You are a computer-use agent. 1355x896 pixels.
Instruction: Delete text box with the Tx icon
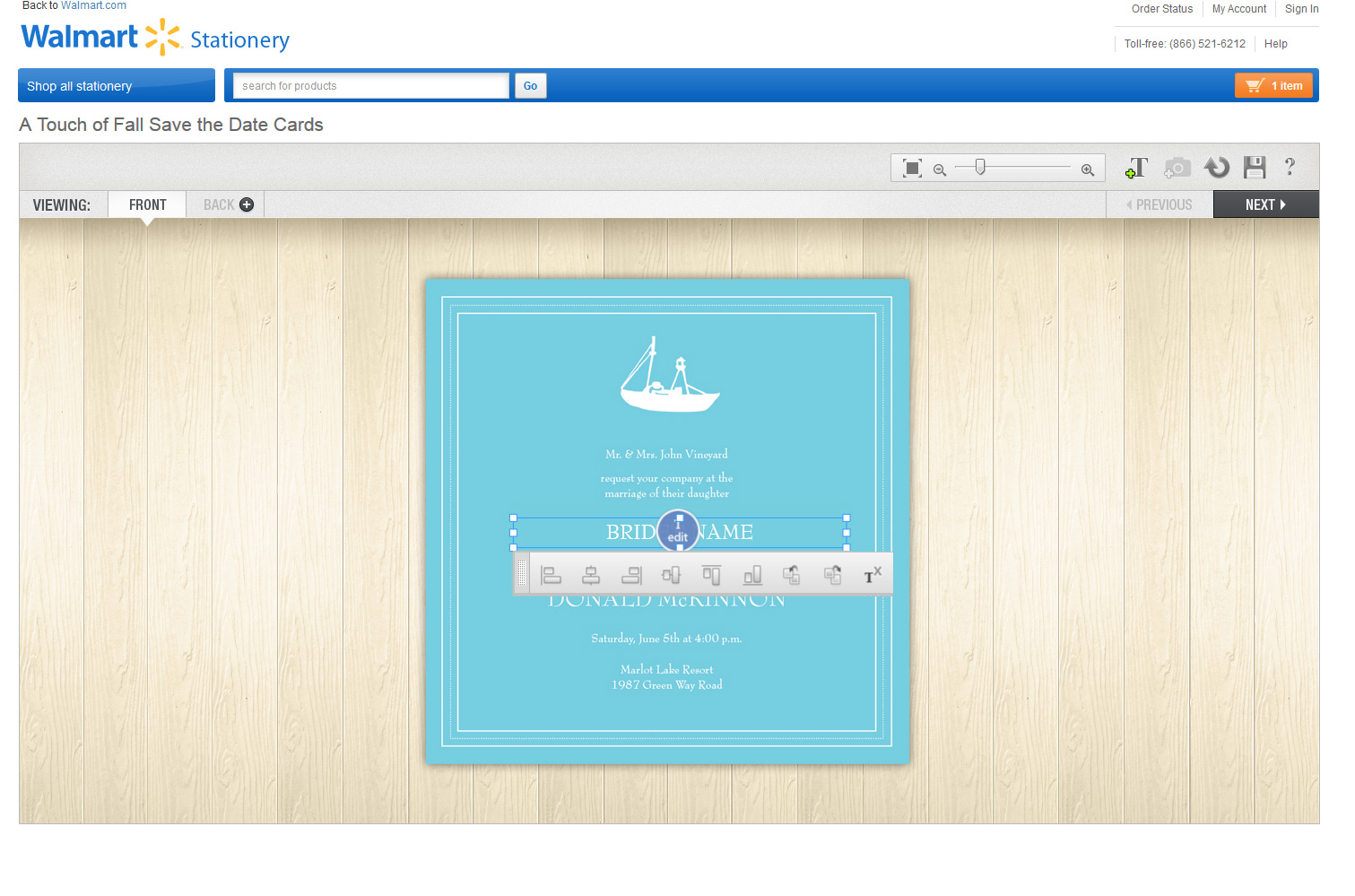click(872, 575)
